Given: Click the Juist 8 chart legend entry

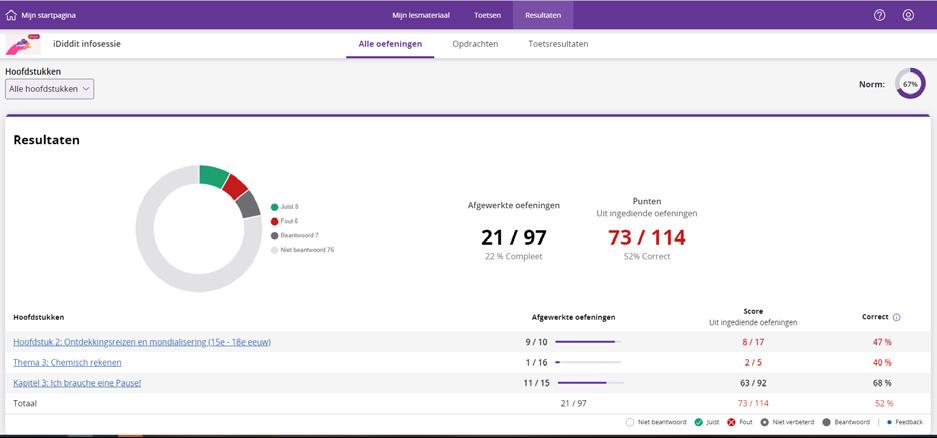Looking at the screenshot, I should pyautogui.click(x=284, y=207).
